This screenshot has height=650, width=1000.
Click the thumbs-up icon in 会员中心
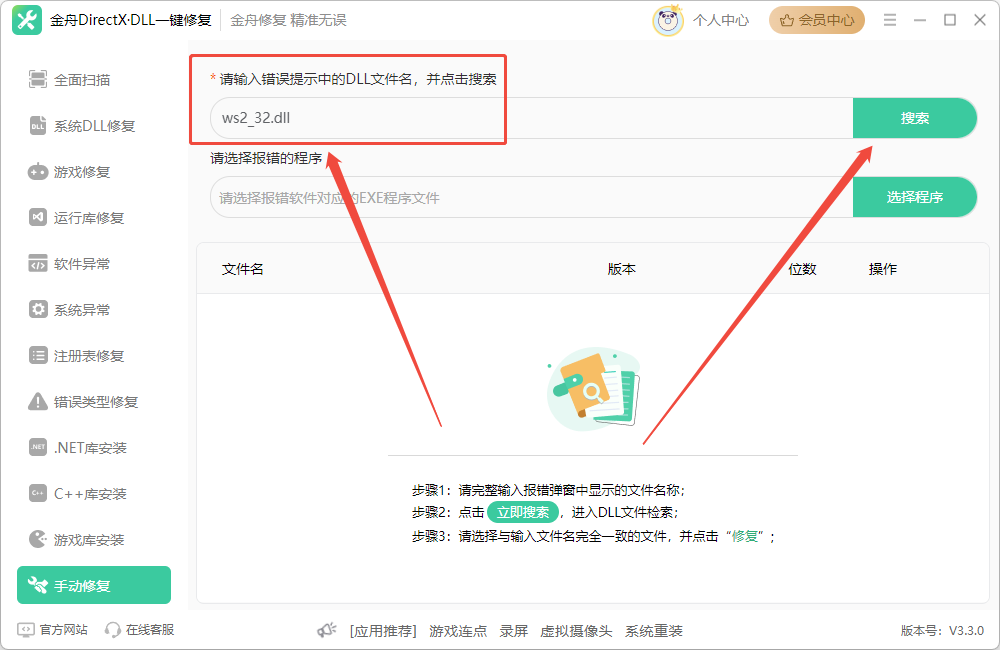coord(787,20)
